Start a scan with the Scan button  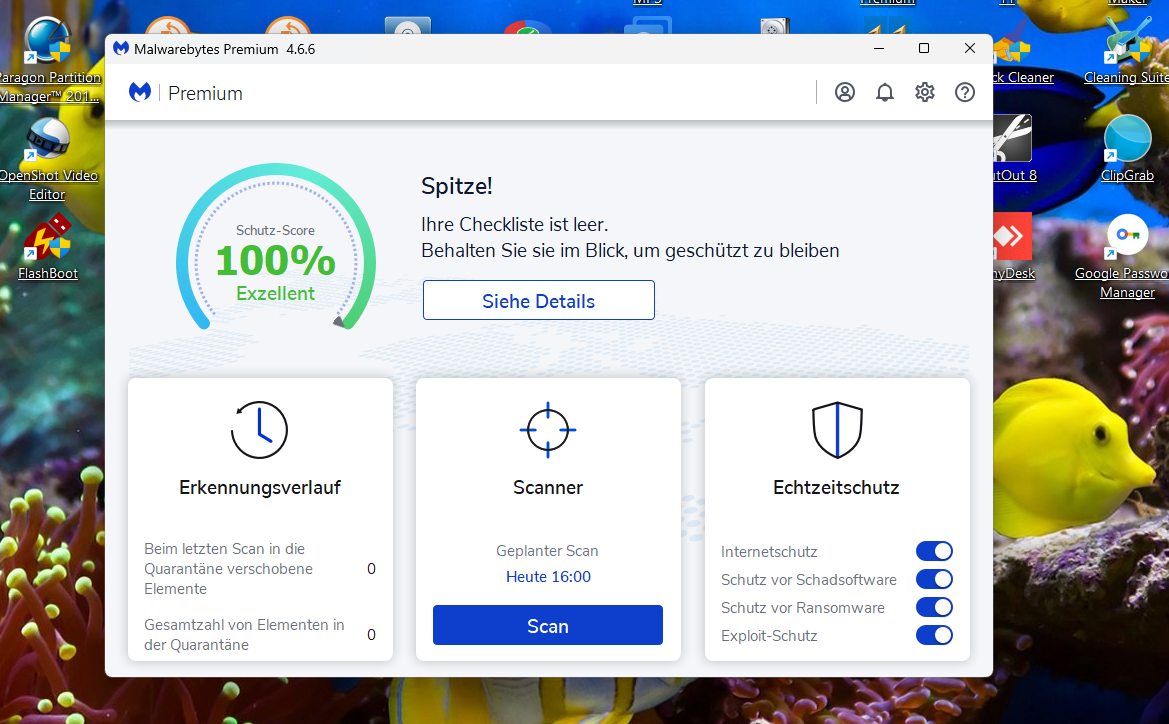point(548,626)
